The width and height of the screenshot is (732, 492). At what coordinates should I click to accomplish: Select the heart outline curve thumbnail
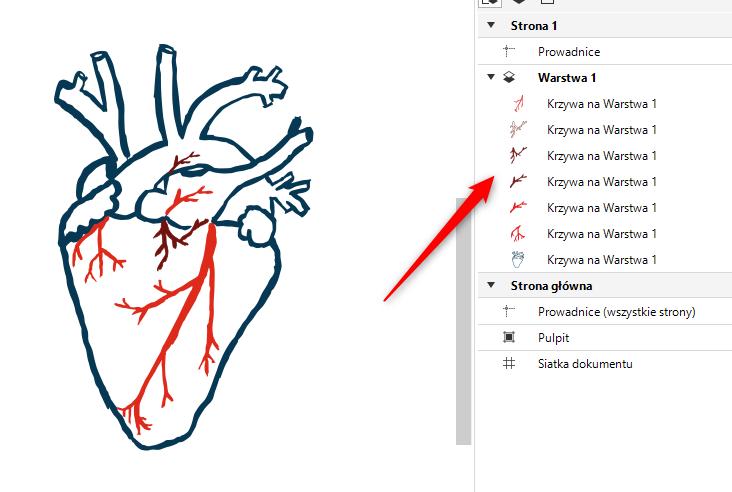[517, 260]
